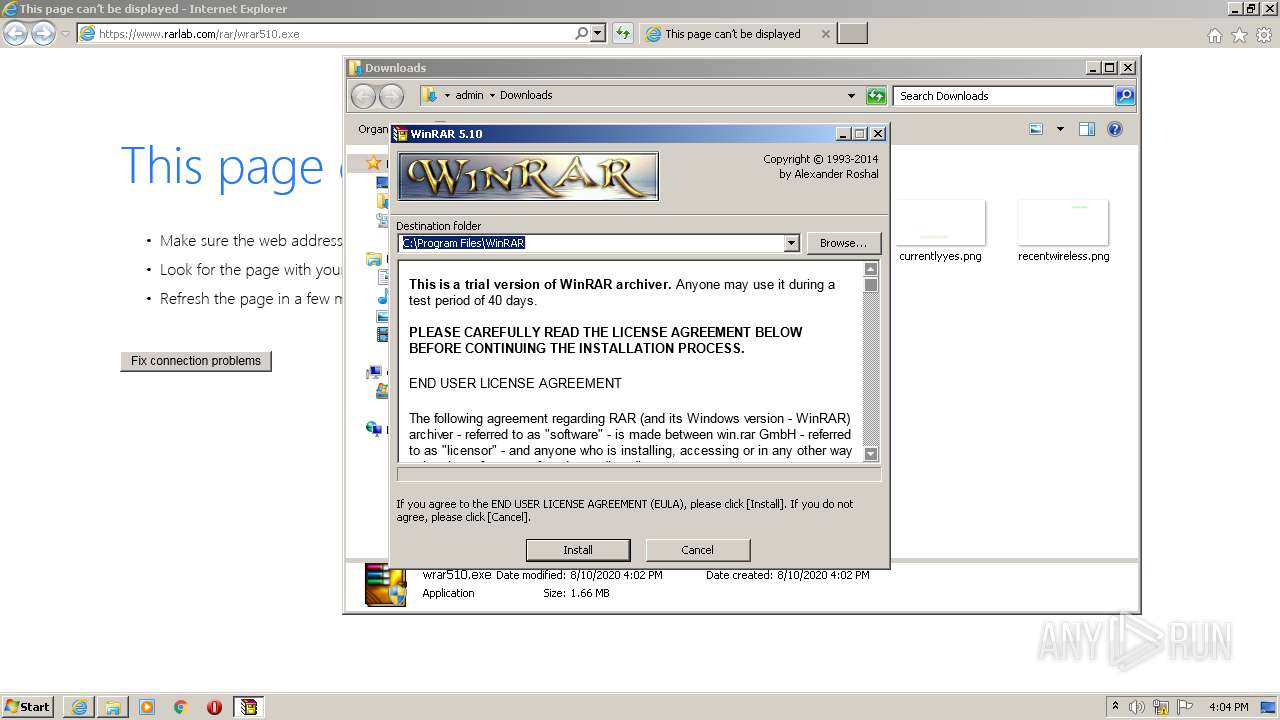Click Fix connection problems in Internet Explorer
1280x720 pixels.
[196, 361]
